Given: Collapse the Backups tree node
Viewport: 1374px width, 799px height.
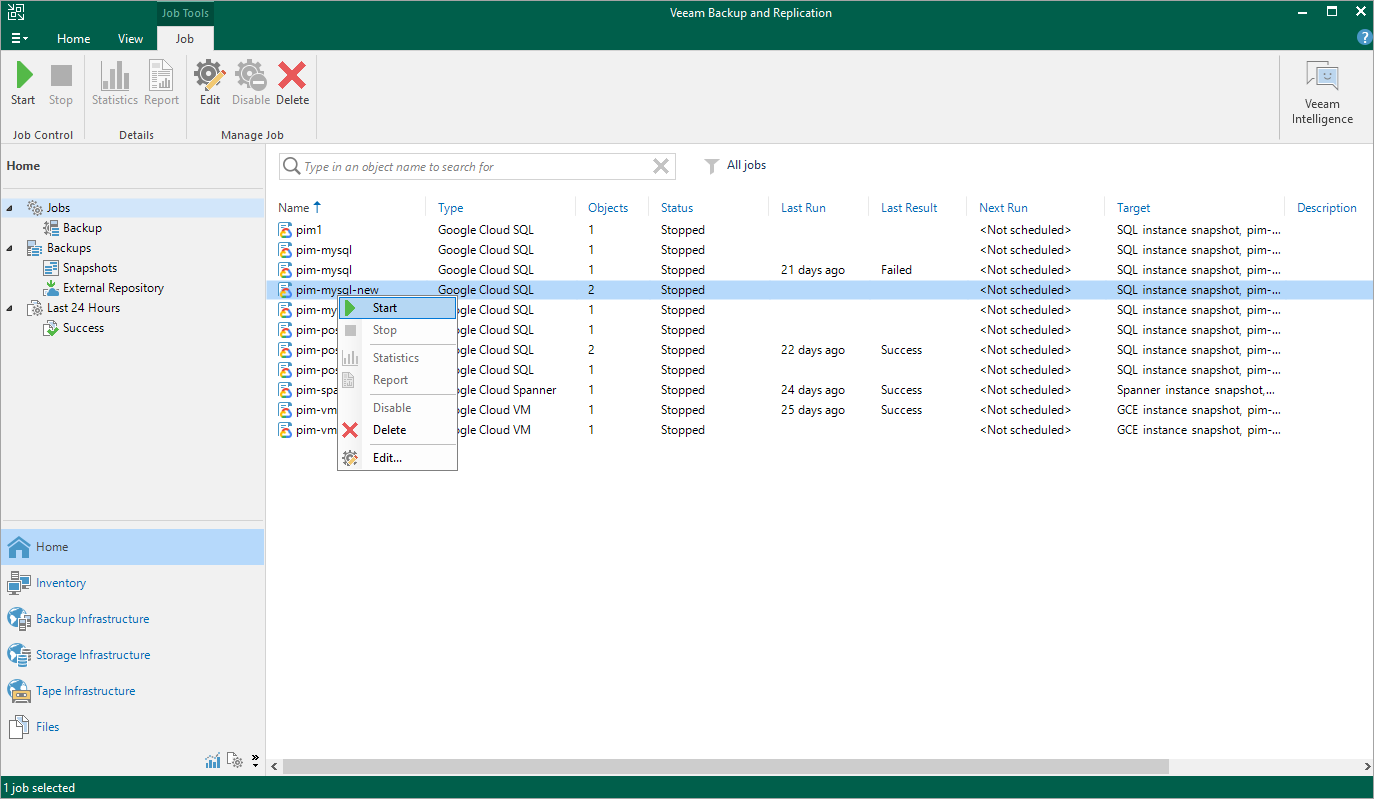Looking at the screenshot, I should tap(11, 248).
